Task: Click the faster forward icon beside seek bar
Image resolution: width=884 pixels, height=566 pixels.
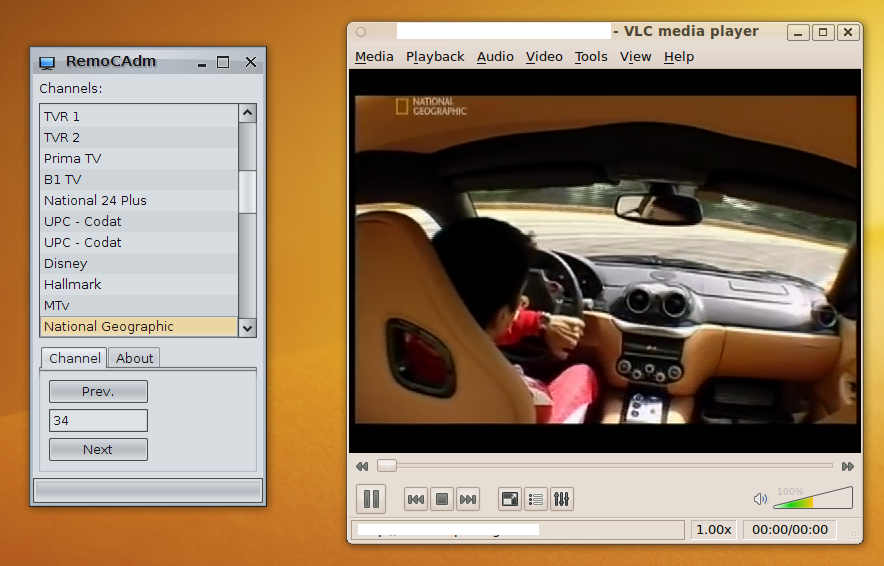Action: pyautogui.click(x=847, y=466)
